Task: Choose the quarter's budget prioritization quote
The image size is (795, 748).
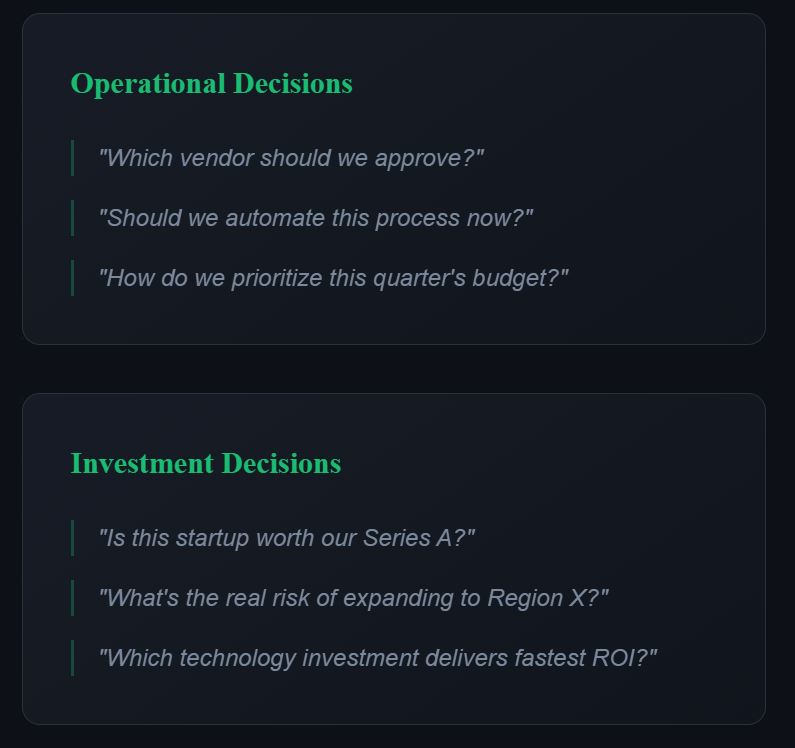Action: [333, 278]
